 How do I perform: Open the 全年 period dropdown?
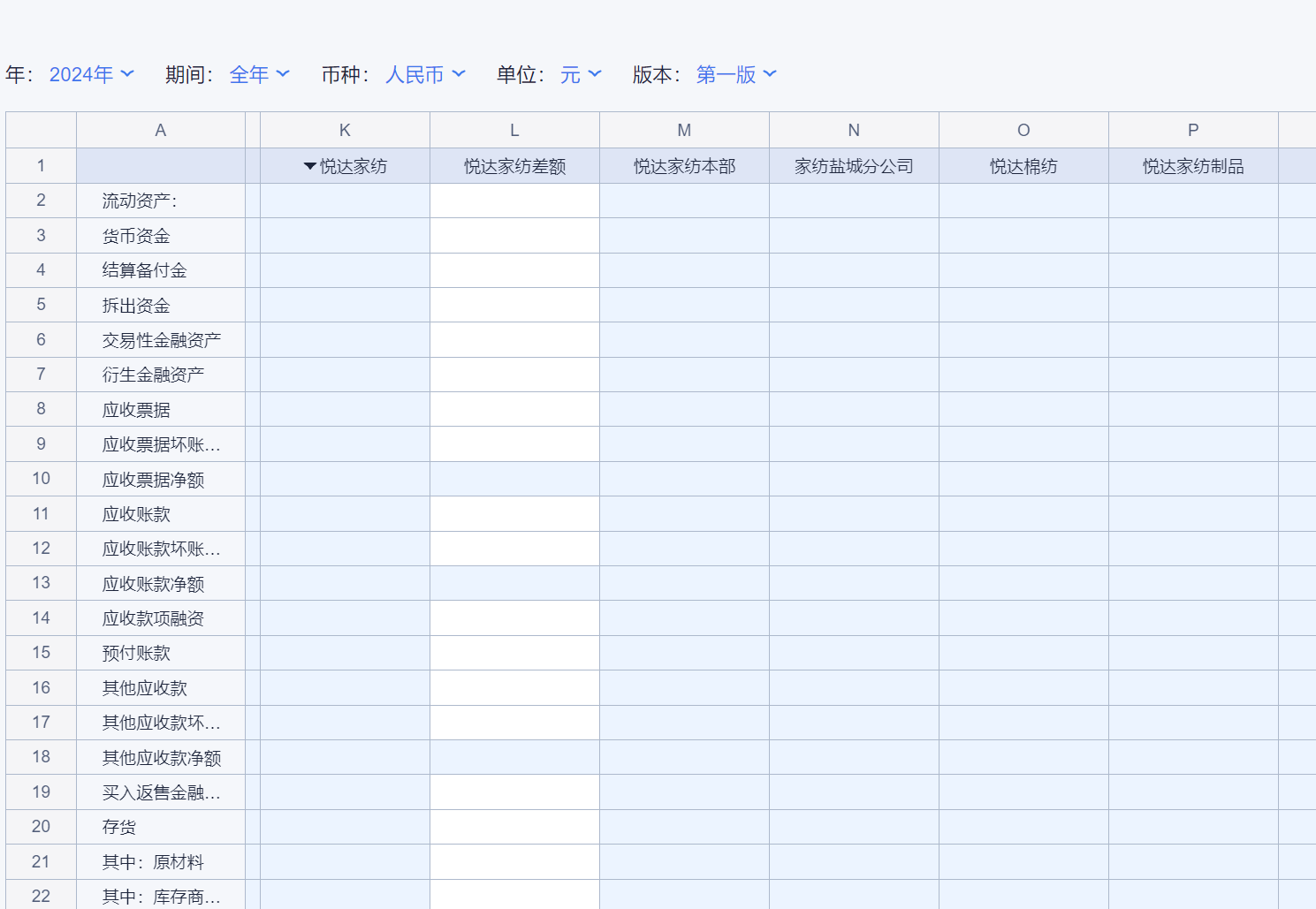tap(259, 75)
